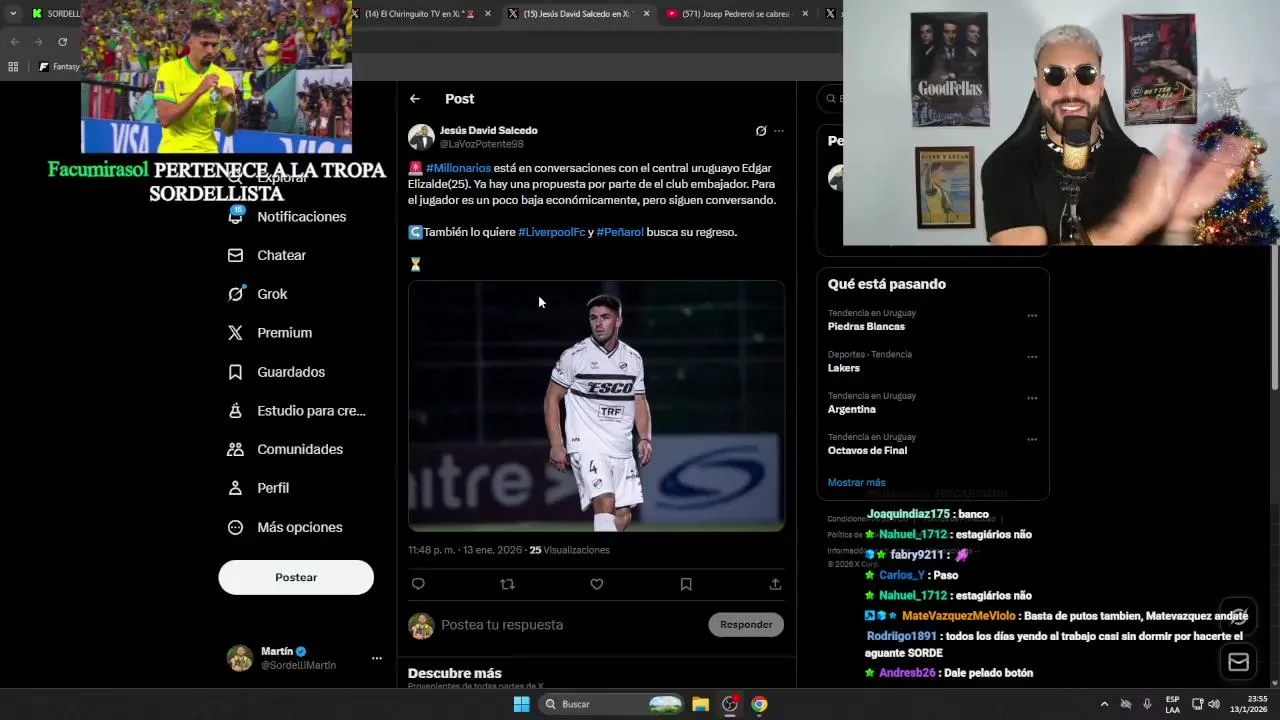Close the El Chiringuito TV tab

[488, 14]
